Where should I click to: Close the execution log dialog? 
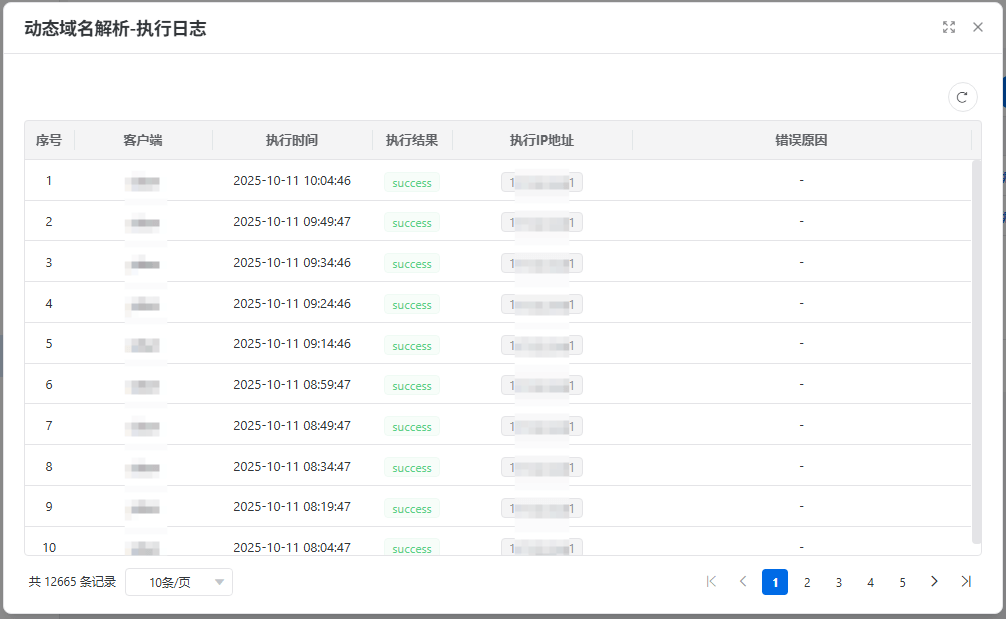coord(978,28)
